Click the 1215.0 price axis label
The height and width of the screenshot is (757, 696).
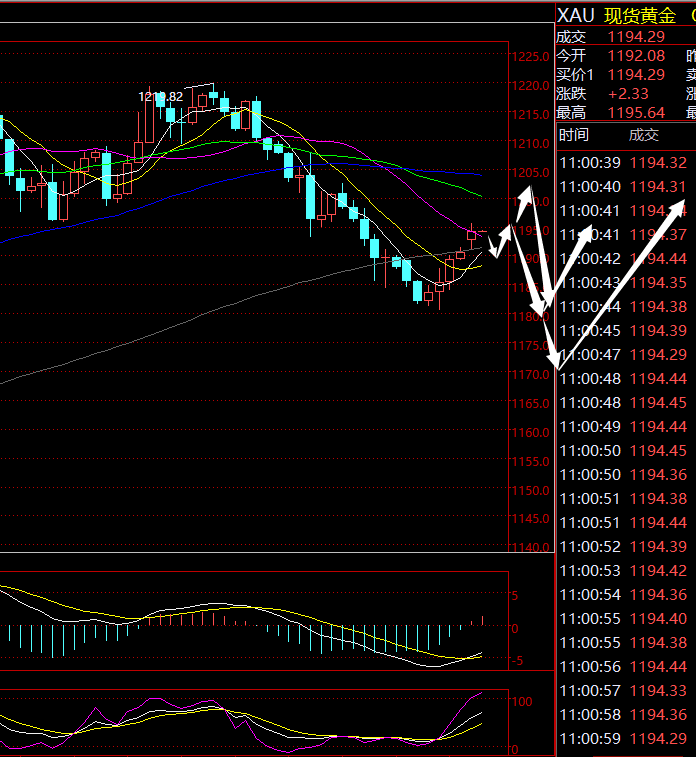coord(530,115)
